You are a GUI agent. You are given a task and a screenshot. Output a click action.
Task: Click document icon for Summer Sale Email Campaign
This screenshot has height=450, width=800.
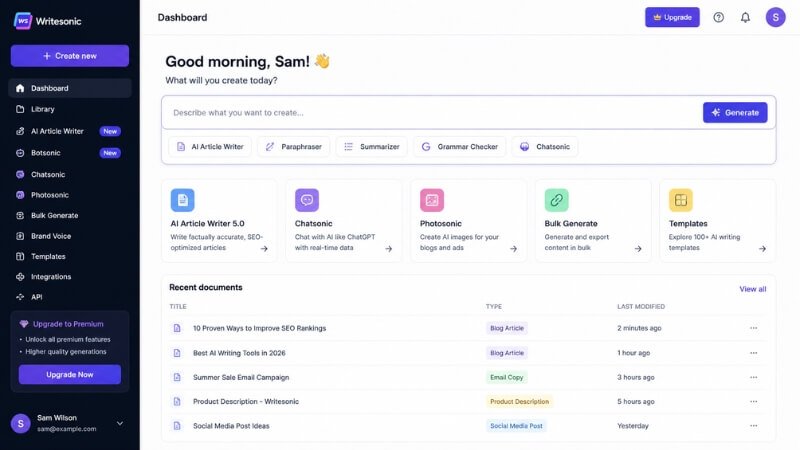coord(177,377)
